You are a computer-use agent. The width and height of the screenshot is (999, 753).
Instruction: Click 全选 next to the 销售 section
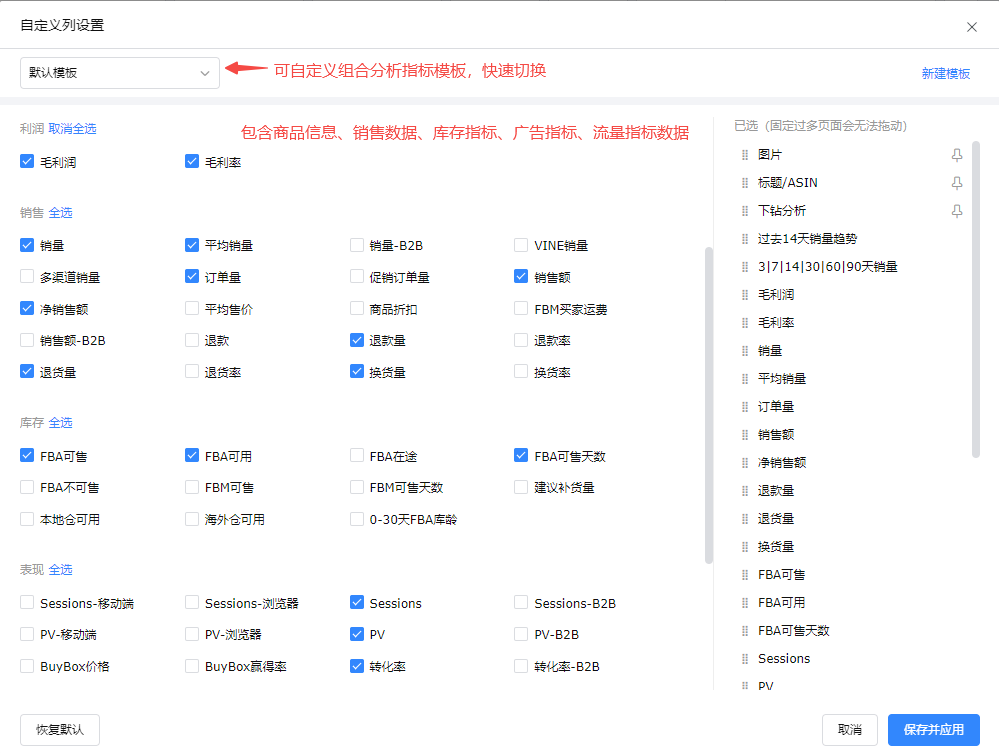pos(61,213)
